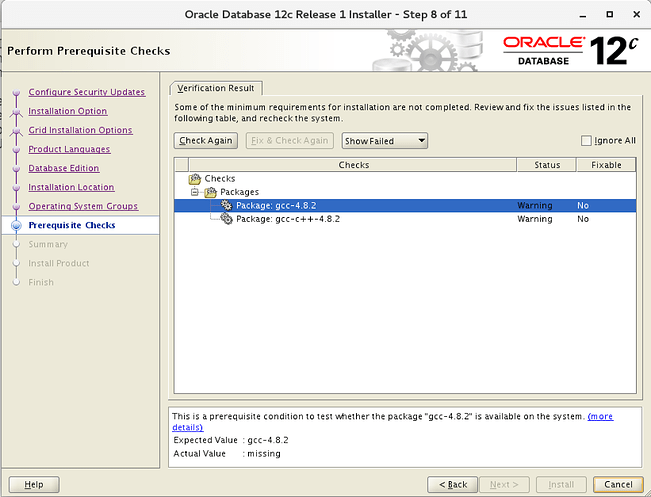Open the more details link
The height and width of the screenshot is (497, 651).
pos(600,416)
